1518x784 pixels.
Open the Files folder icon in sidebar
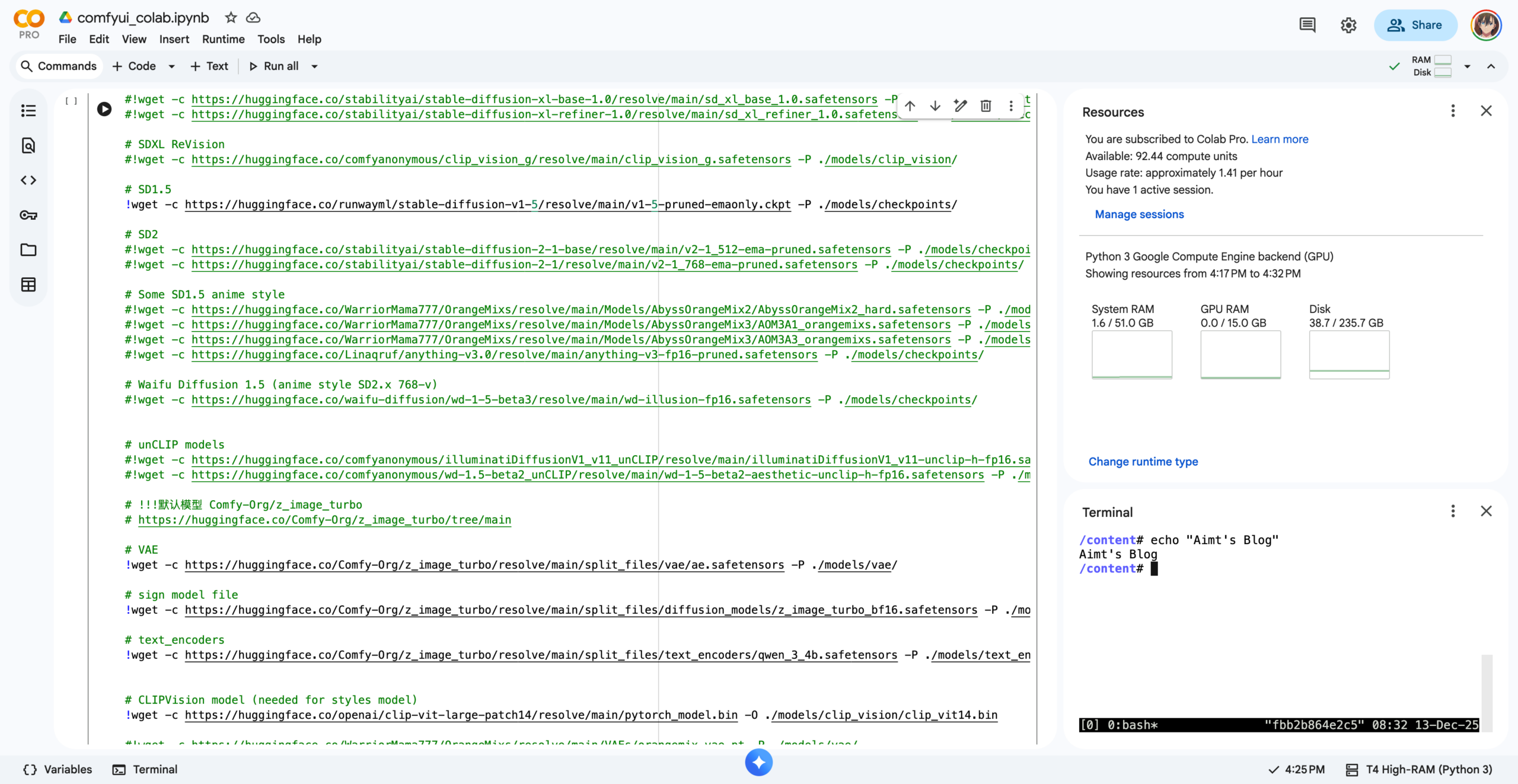click(28, 249)
